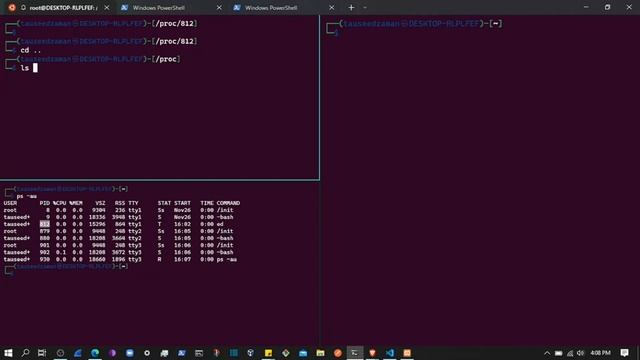Click the active Windows Terminal taskbar icon
This screenshot has height=360, width=640.
click(x=355, y=353)
